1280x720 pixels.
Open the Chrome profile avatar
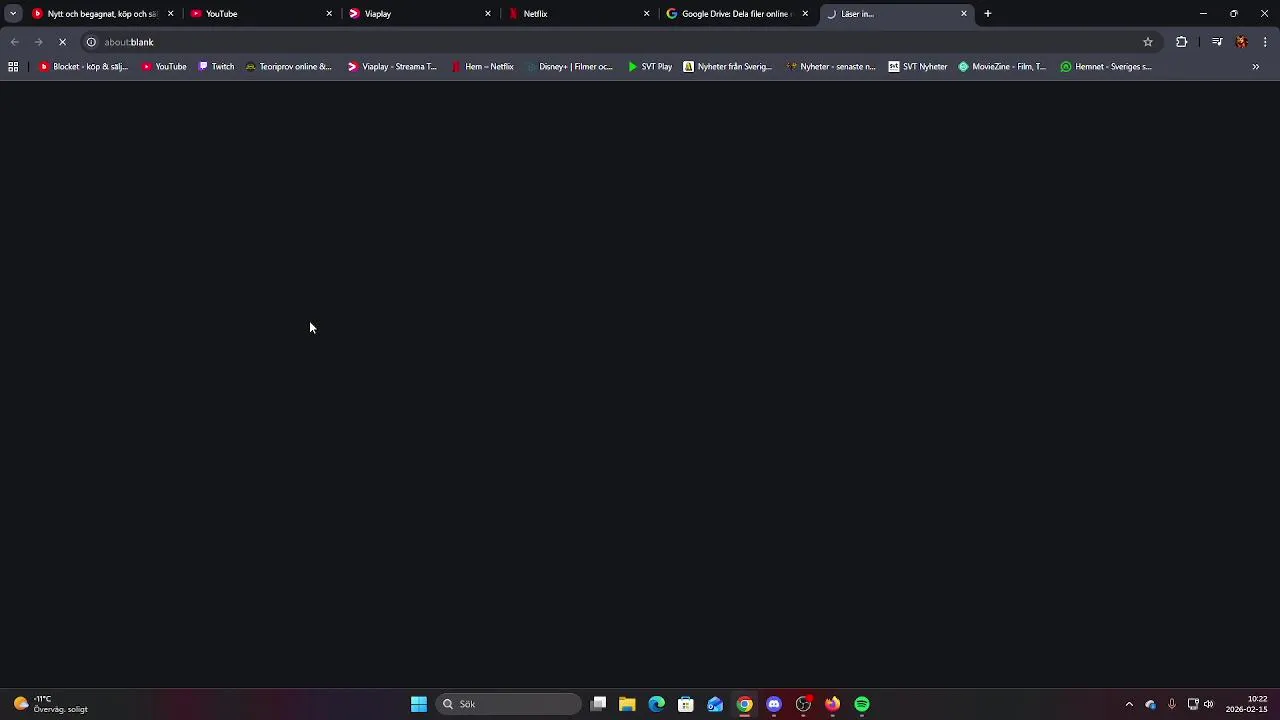[x=1242, y=42]
